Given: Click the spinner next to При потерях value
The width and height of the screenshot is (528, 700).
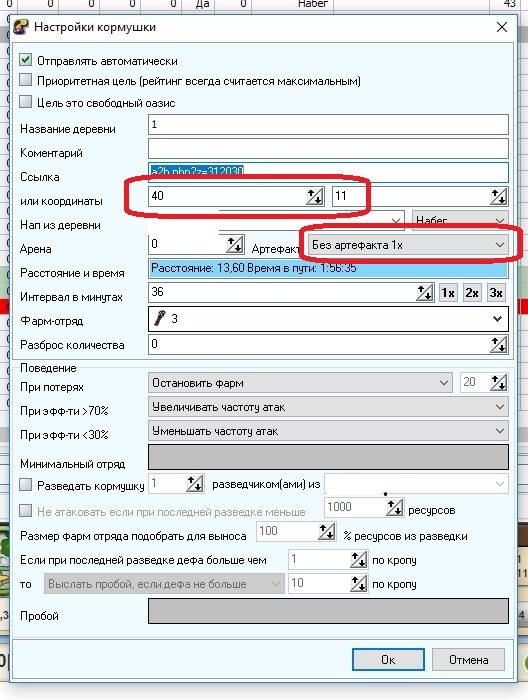Looking at the screenshot, I should [x=499, y=383].
